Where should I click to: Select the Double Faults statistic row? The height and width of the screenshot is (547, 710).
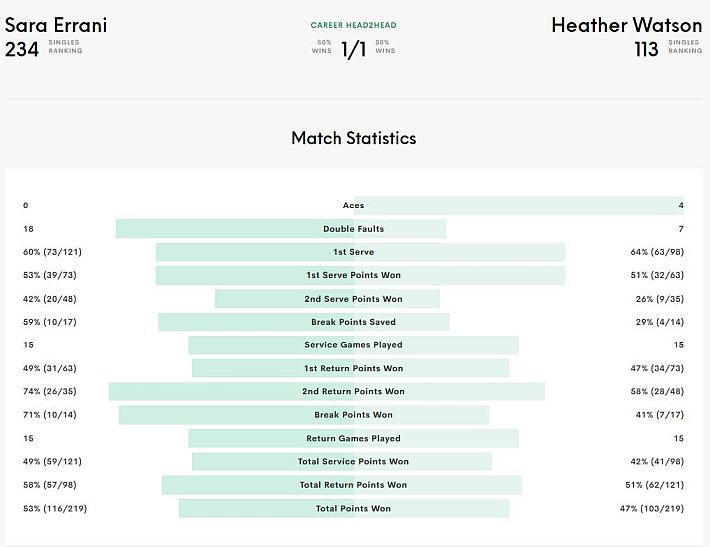pos(354,229)
